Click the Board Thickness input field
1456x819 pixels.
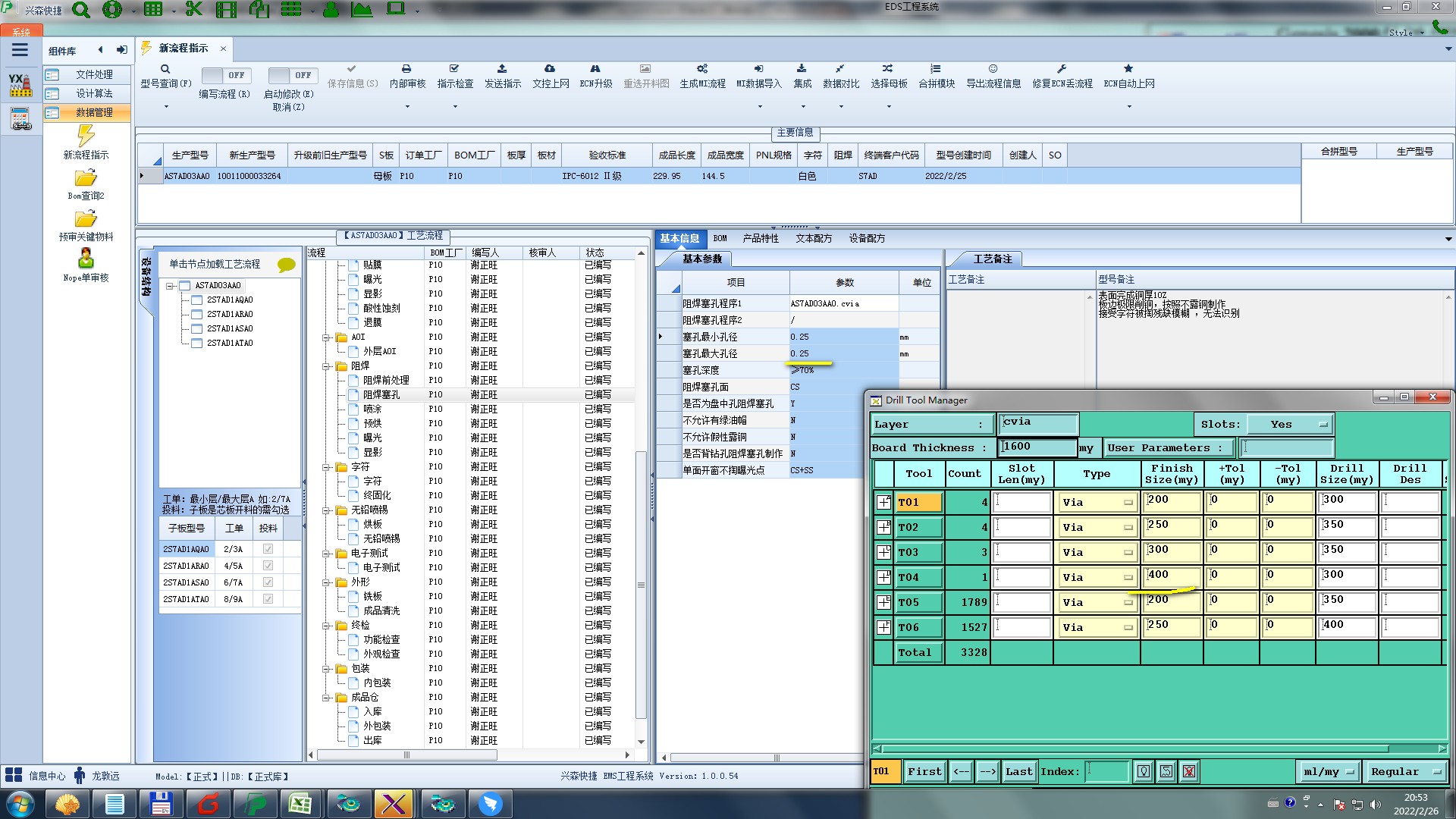1037,447
